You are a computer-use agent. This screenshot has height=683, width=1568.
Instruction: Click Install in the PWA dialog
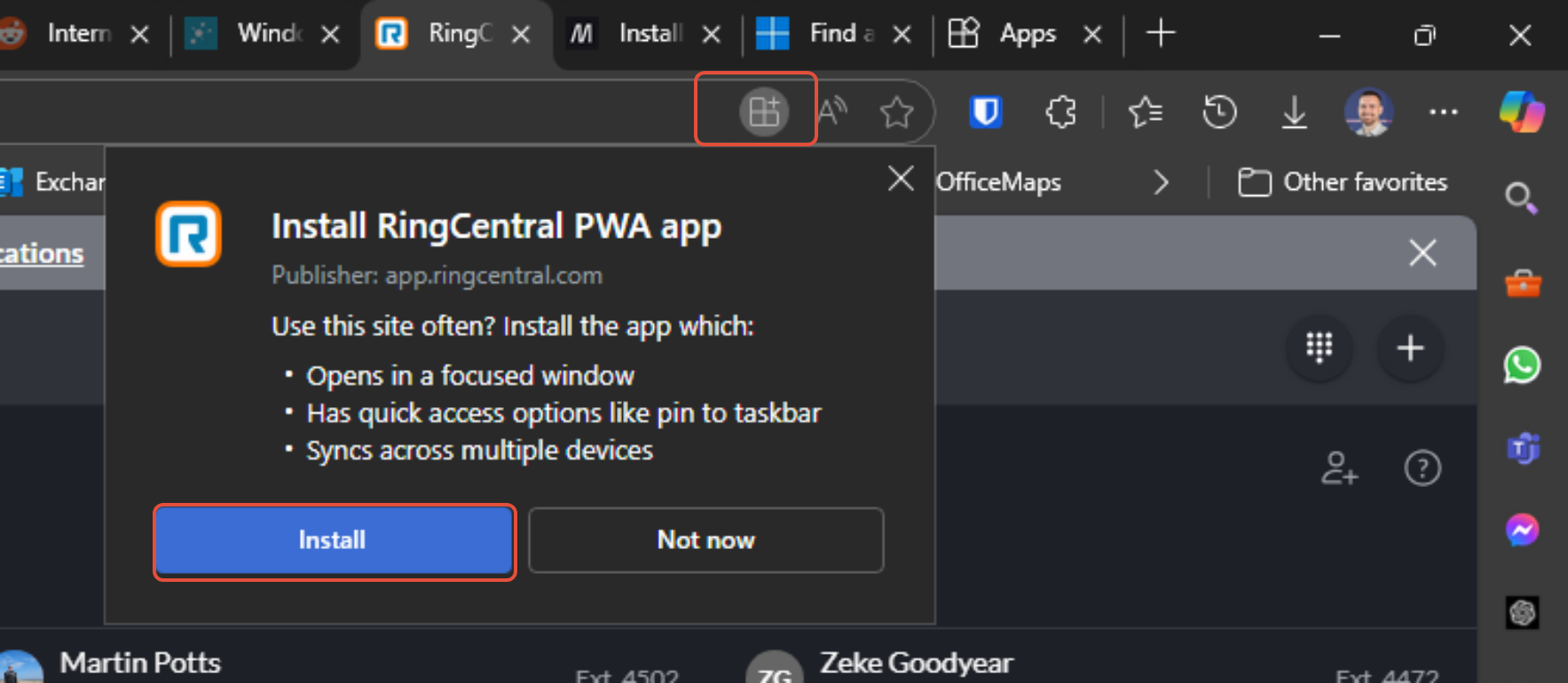[x=335, y=540]
